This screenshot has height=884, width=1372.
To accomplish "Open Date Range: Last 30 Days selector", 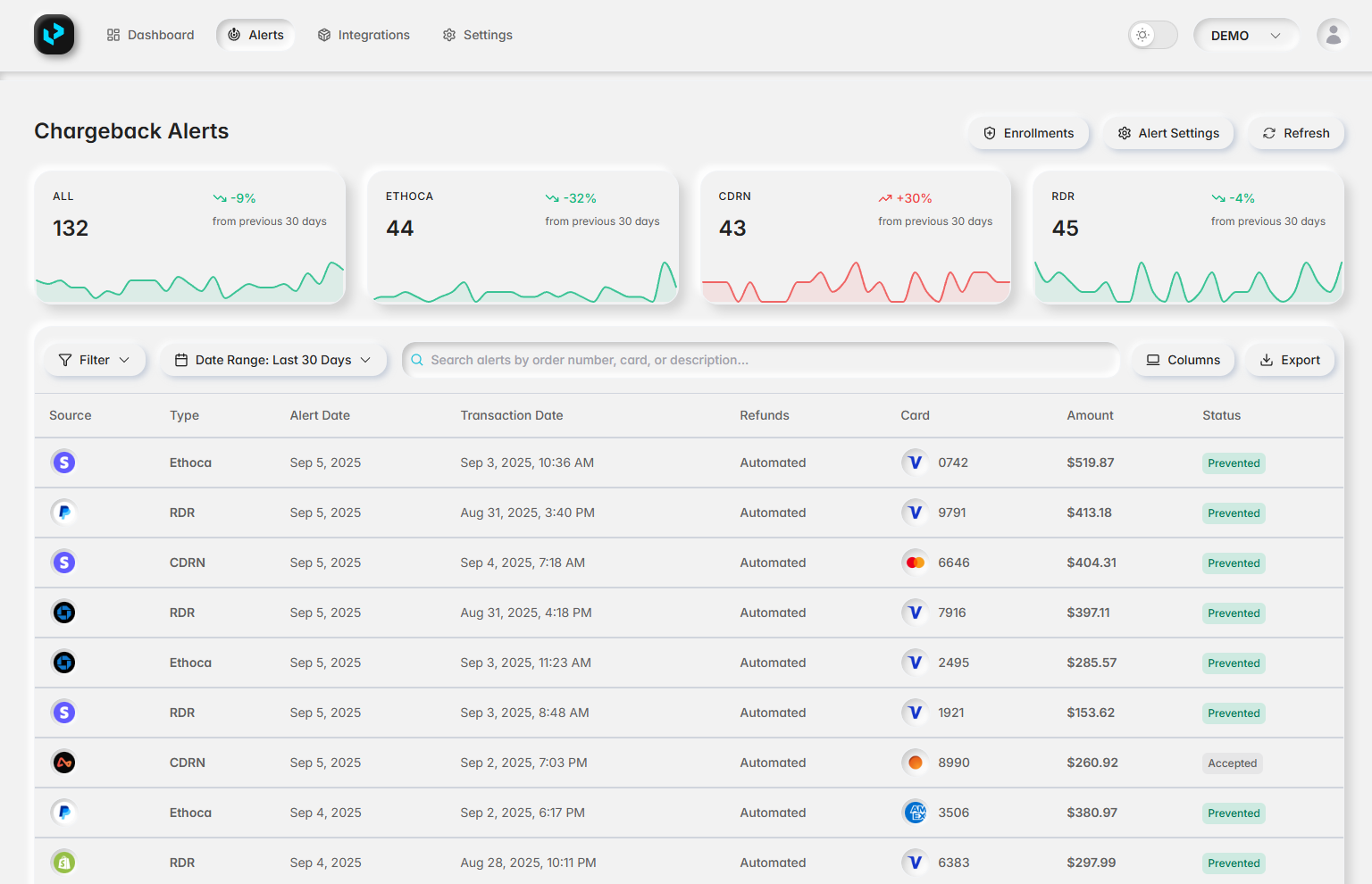I will click(x=273, y=360).
